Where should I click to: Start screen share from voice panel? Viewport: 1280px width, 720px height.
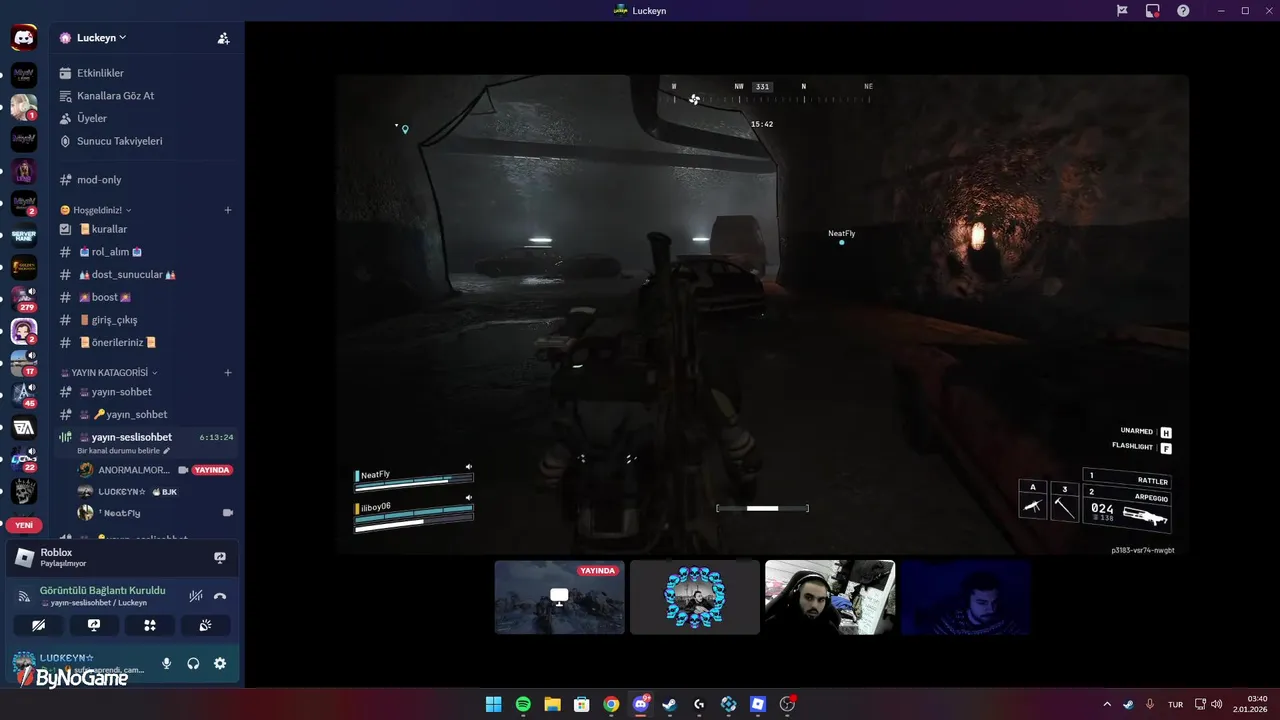pos(94,625)
